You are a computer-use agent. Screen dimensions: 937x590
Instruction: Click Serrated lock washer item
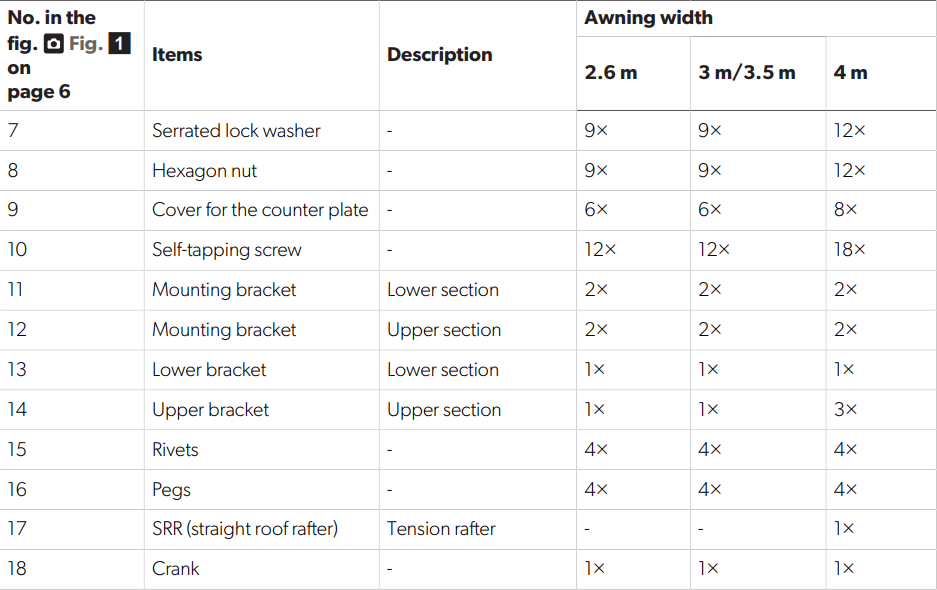pyautogui.click(x=236, y=131)
